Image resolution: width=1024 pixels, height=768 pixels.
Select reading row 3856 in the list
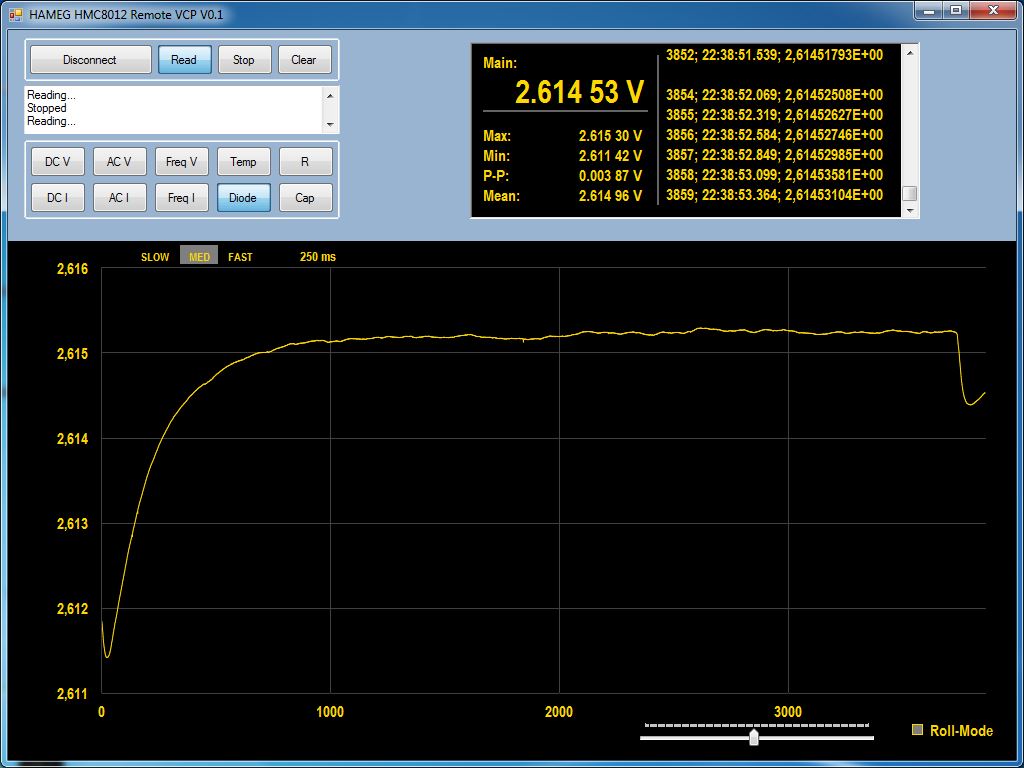point(775,135)
